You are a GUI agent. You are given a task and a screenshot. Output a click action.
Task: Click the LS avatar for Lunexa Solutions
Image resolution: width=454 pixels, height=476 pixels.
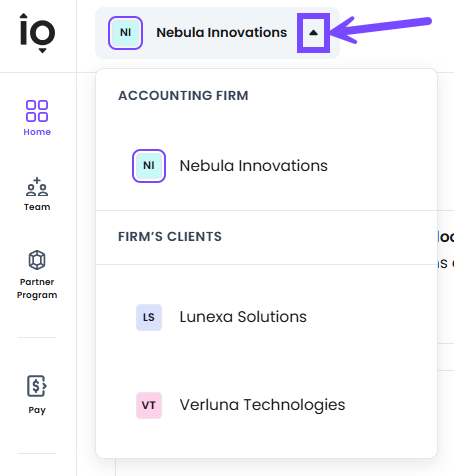point(149,317)
